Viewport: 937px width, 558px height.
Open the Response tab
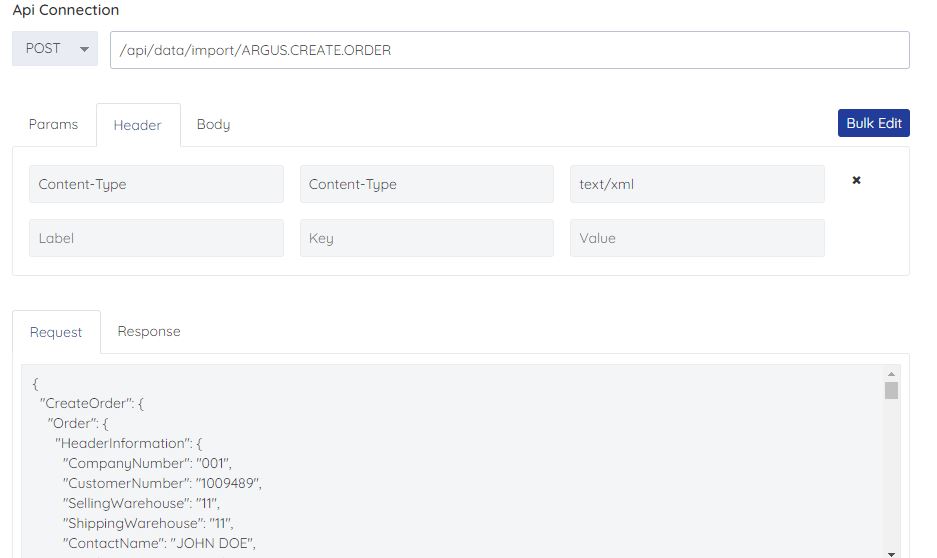(x=149, y=332)
